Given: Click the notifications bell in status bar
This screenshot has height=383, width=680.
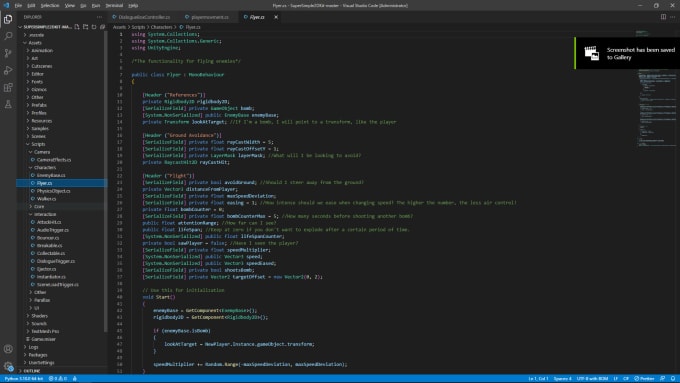Looking at the screenshot, I should (673, 379).
